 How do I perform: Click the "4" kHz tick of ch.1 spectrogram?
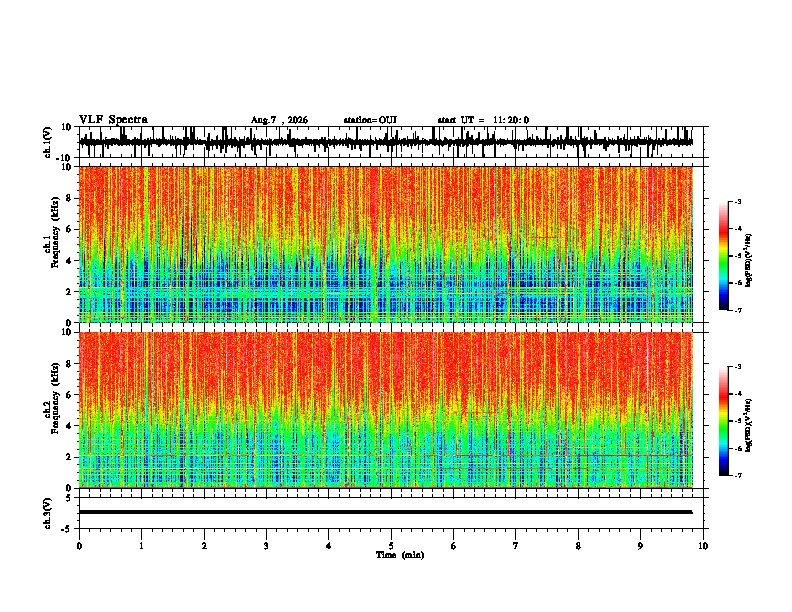point(70,261)
